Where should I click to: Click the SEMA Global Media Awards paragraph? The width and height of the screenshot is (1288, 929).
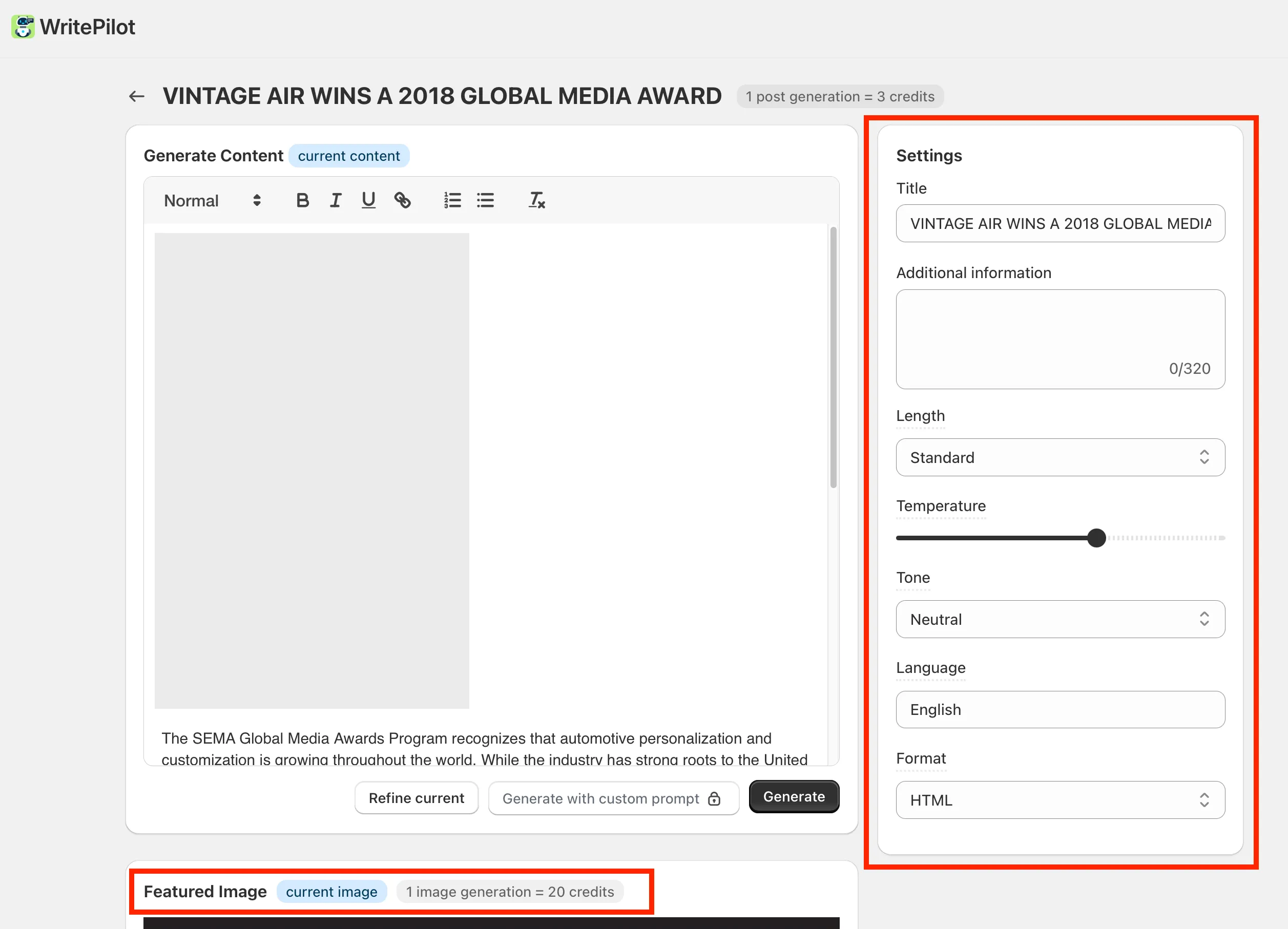pyautogui.click(x=484, y=748)
